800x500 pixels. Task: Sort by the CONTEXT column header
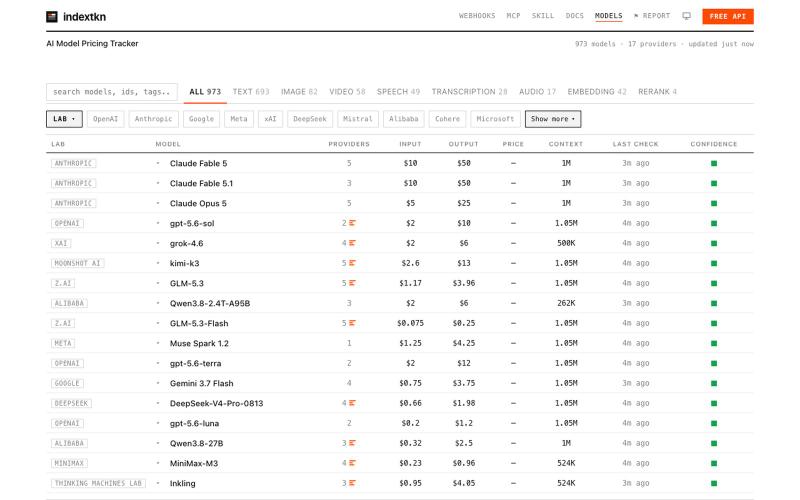pyautogui.click(x=566, y=144)
